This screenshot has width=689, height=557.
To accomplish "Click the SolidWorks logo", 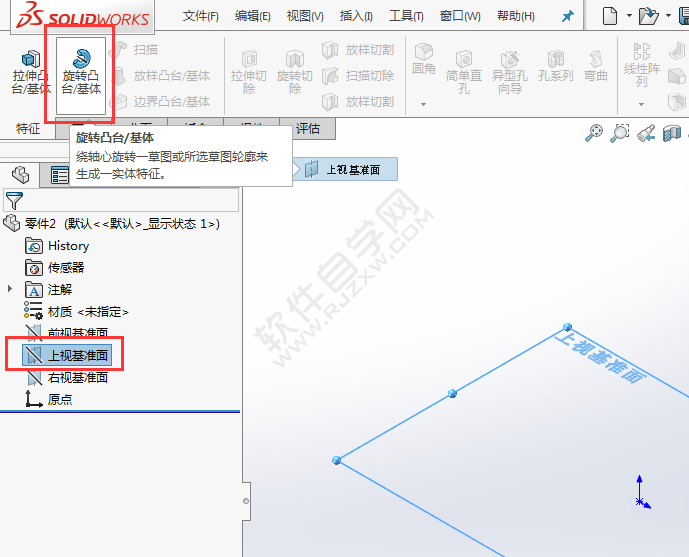I will click(82, 16).
